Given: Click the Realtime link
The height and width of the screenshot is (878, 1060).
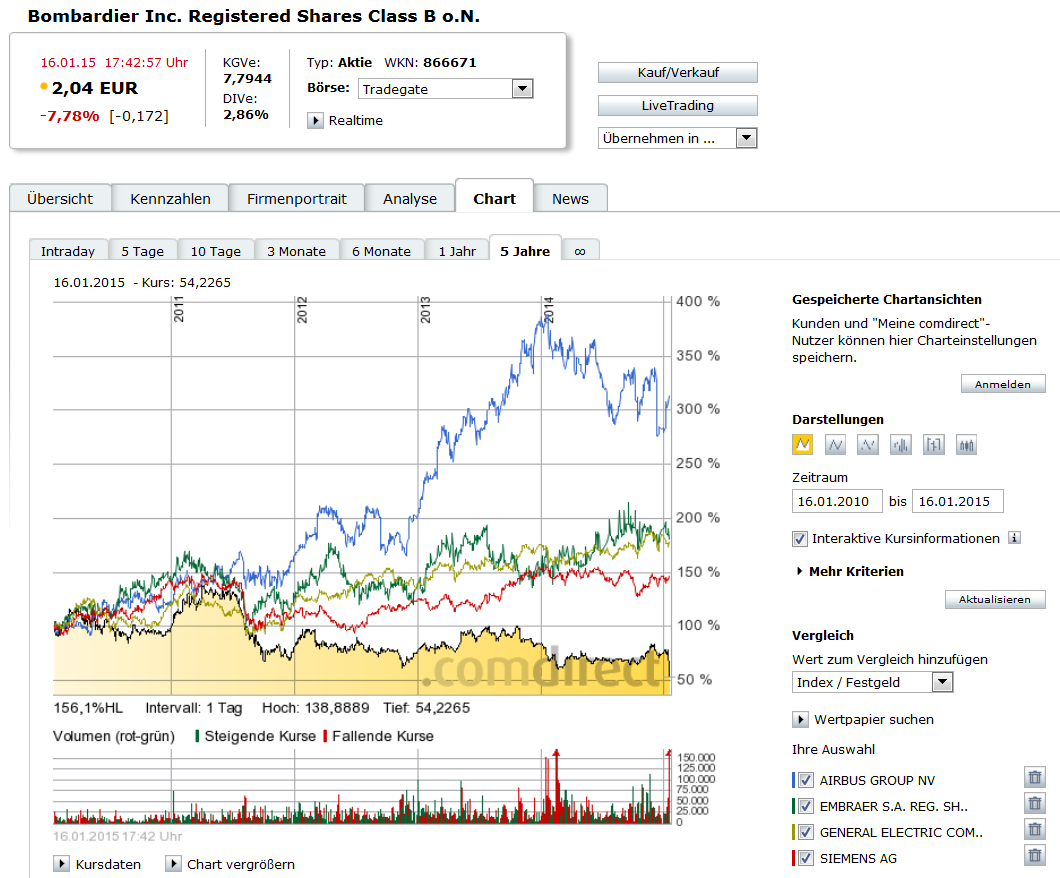Looking at the screenshot, I should [356, 120].
